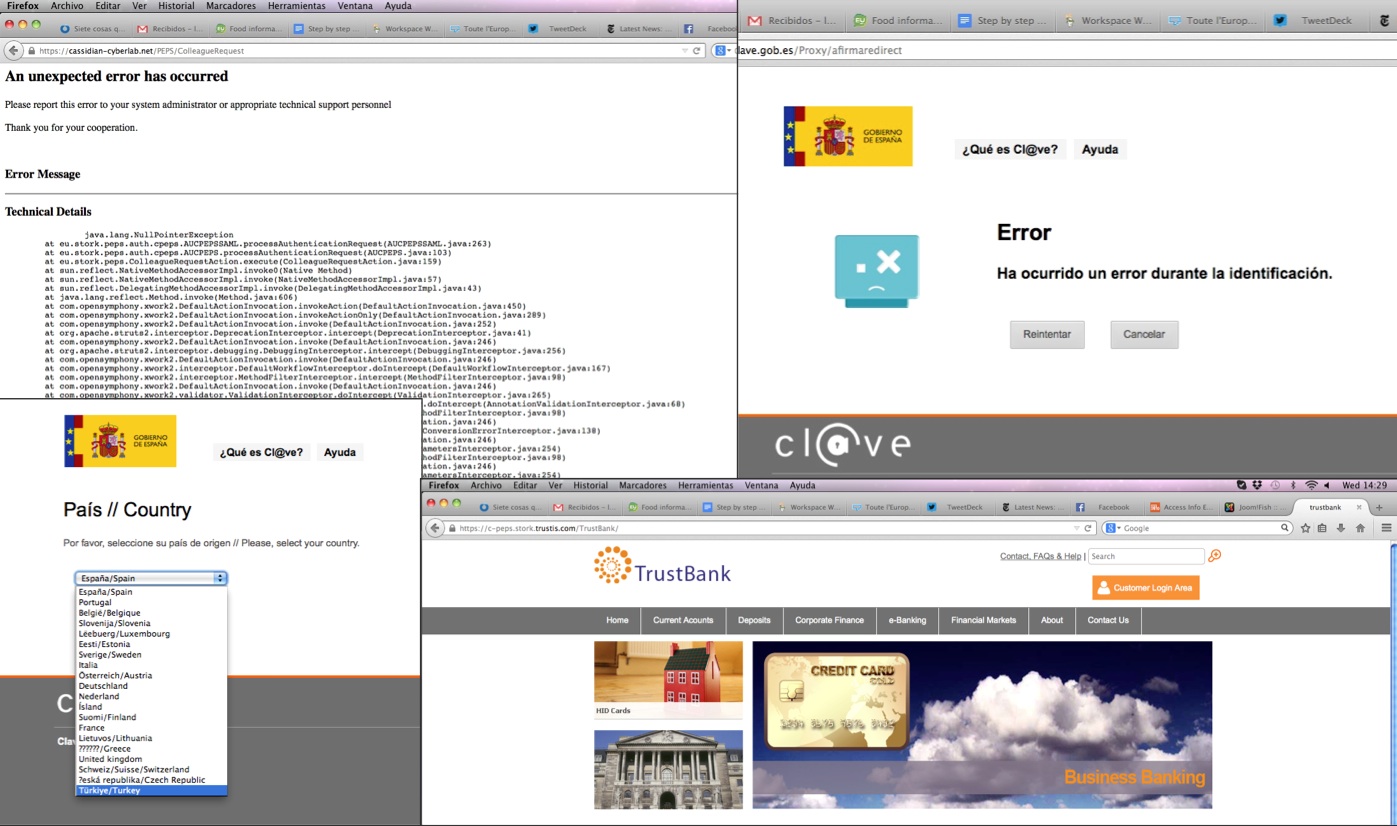Open e-Banking in TrustBank navigation
This screenshot has width=1397, height=826.
907,620
